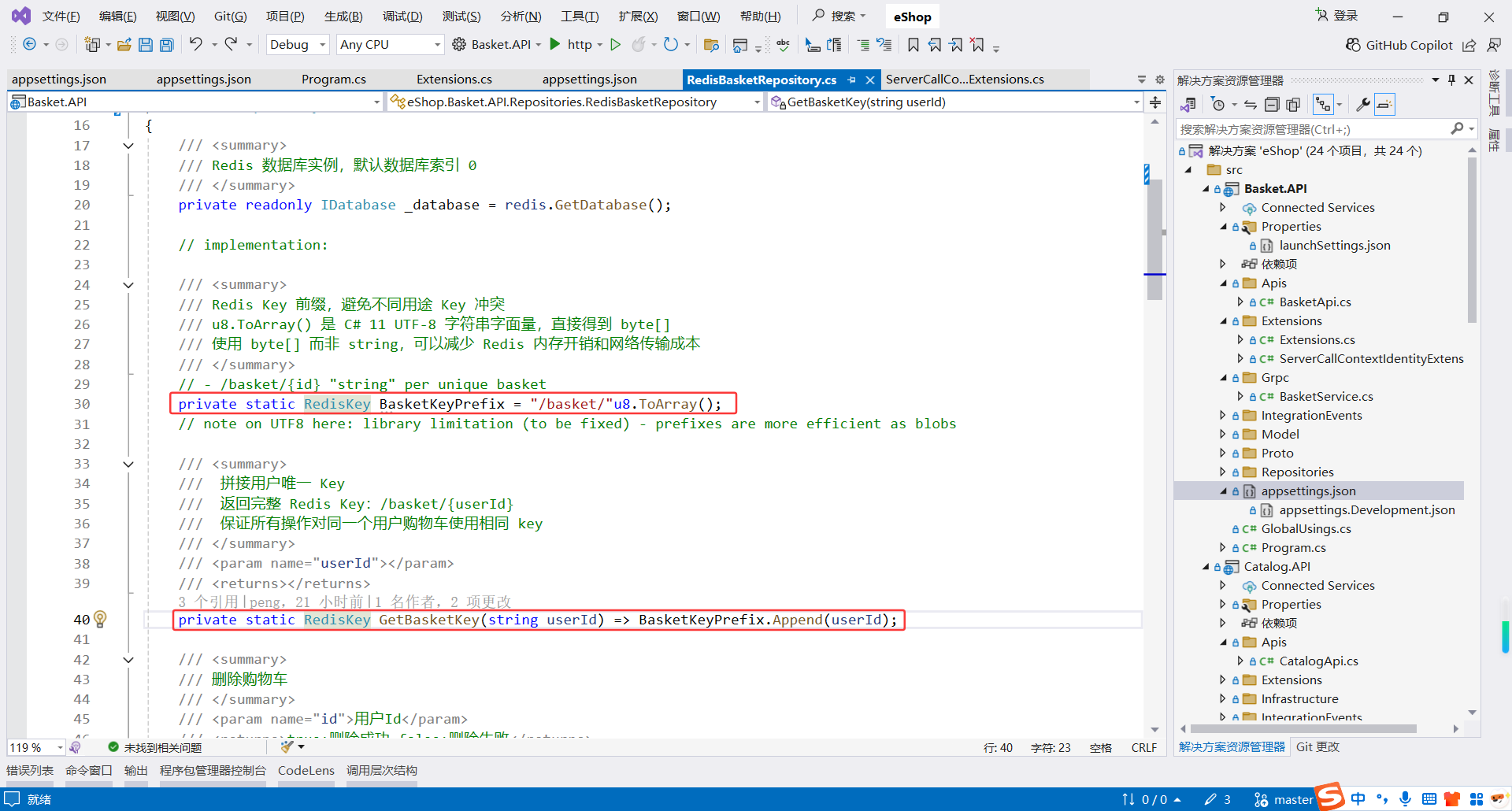Toggle pin on the Solution Explorer panel
Screen dimensions: 1512x811
pos(1451,80)
